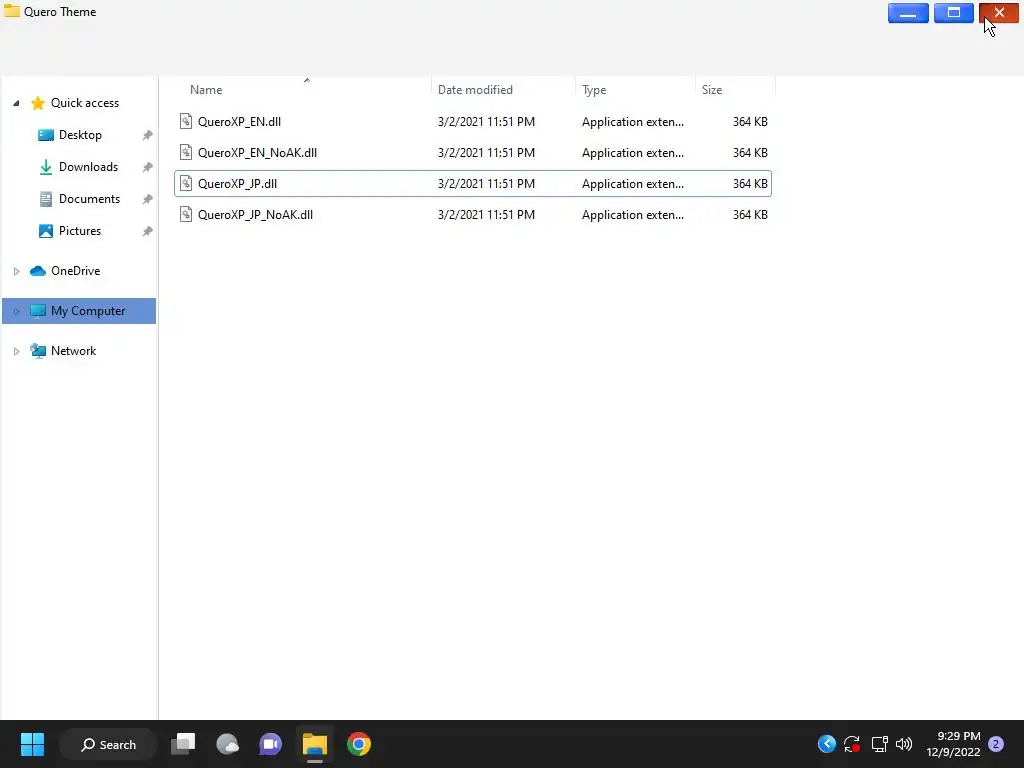Open the Windows Start menu
The height and width of the screenshot is (768, 1024).
pos(32,744)
